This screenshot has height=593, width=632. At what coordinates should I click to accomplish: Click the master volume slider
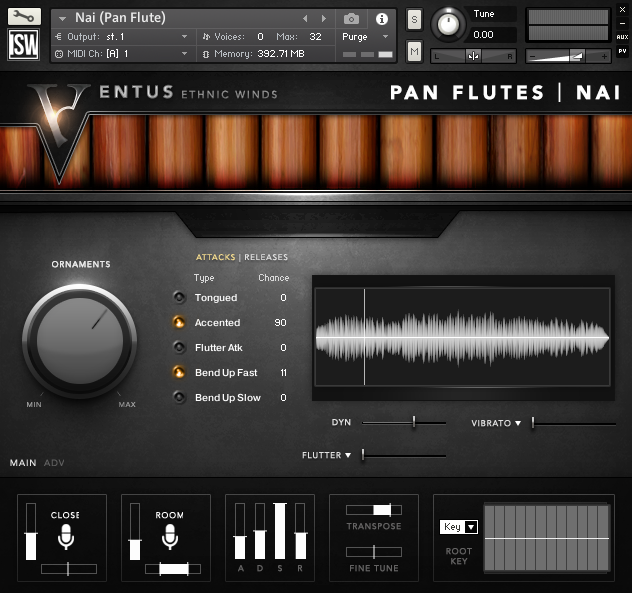pos(568,56)
